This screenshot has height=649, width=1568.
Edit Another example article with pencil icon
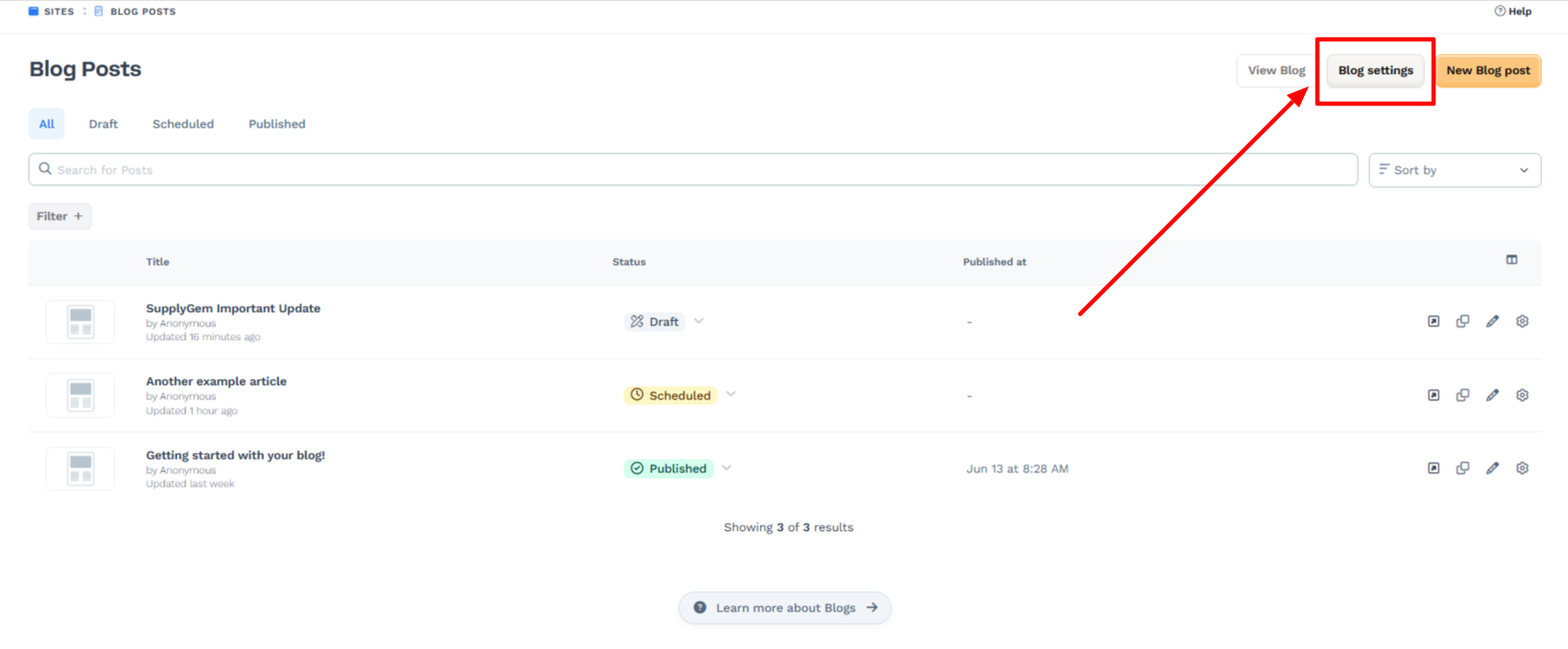(1492, 395)
